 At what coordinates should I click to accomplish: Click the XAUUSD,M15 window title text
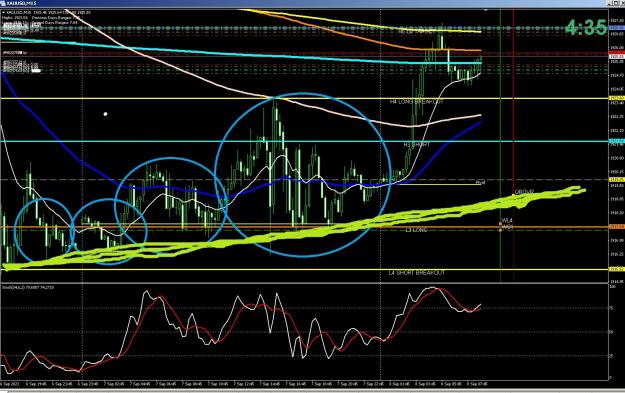[21, 3]
